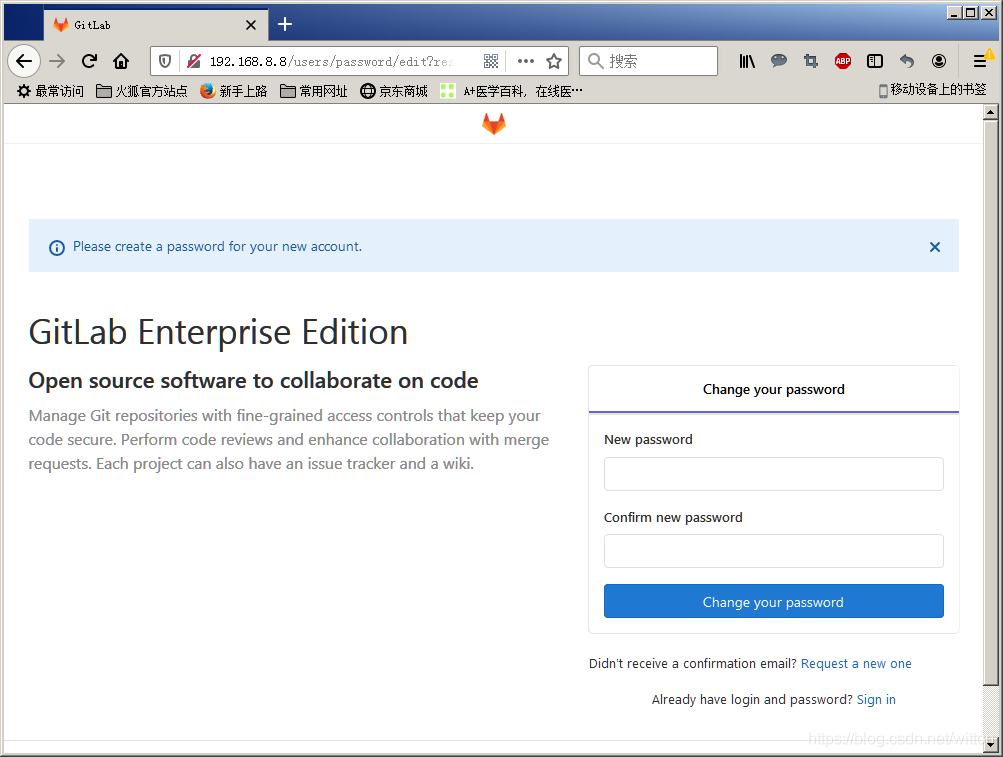Expand the 常用网址 bookmarks folder
This screenshot has height=757, width=1003.
coord(313,91)
